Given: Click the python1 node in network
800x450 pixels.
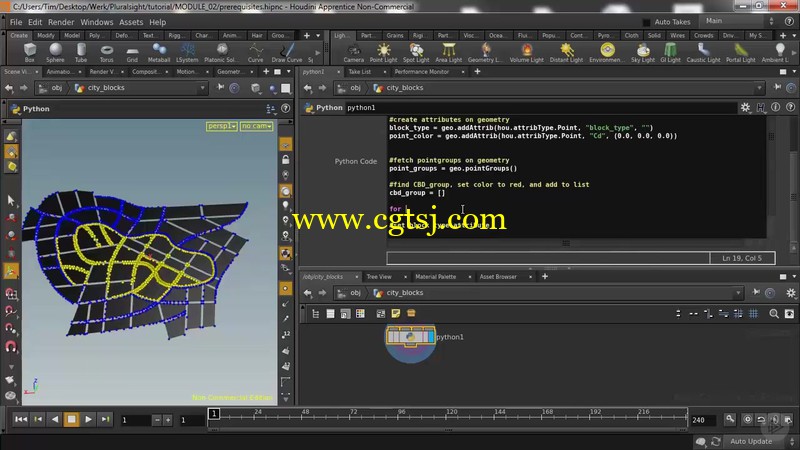Looking at the screenshot, I should tap(410, 337).
